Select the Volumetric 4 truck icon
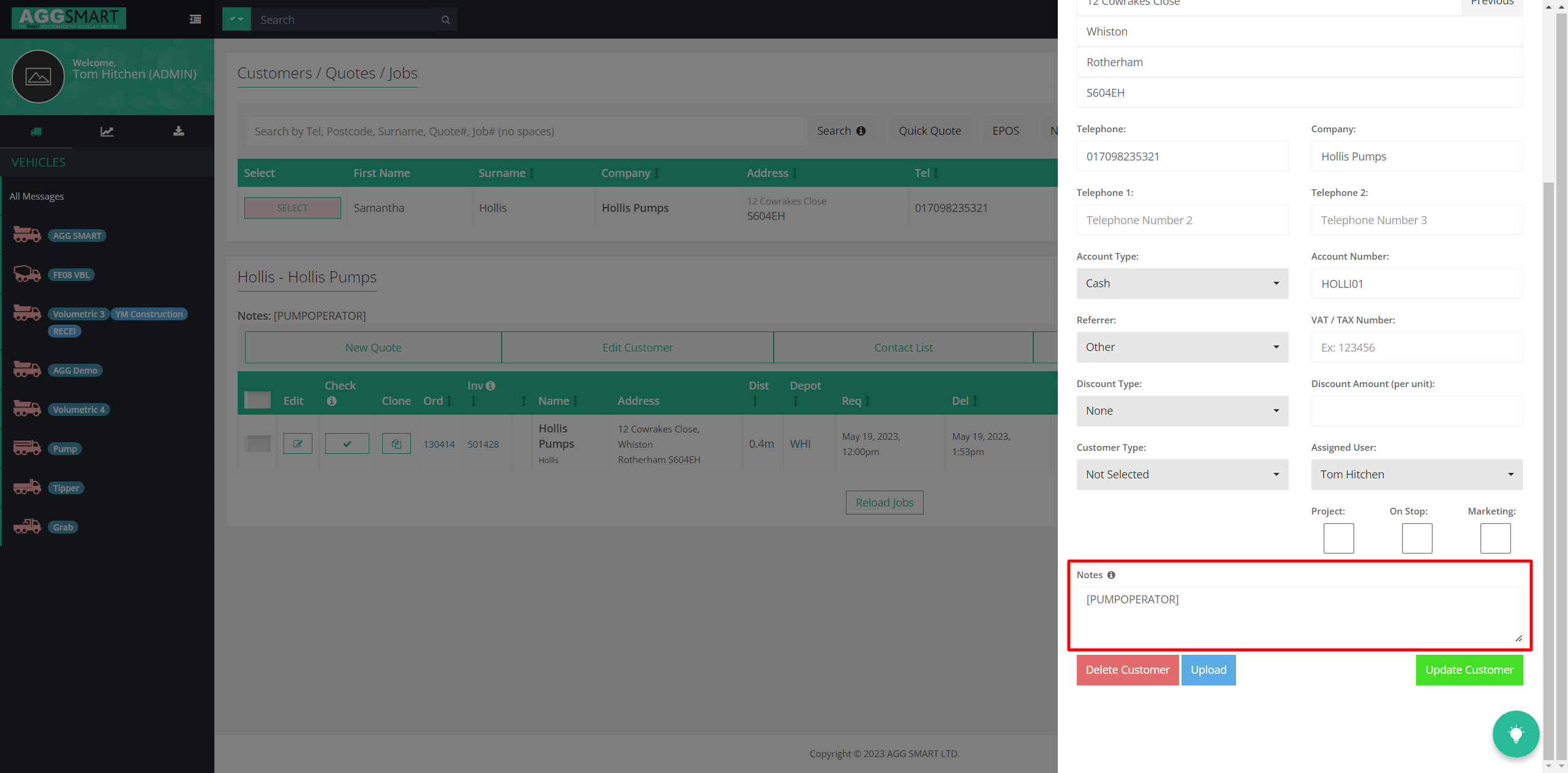This screenshot has width=1568, height=773. pos(27,409)
